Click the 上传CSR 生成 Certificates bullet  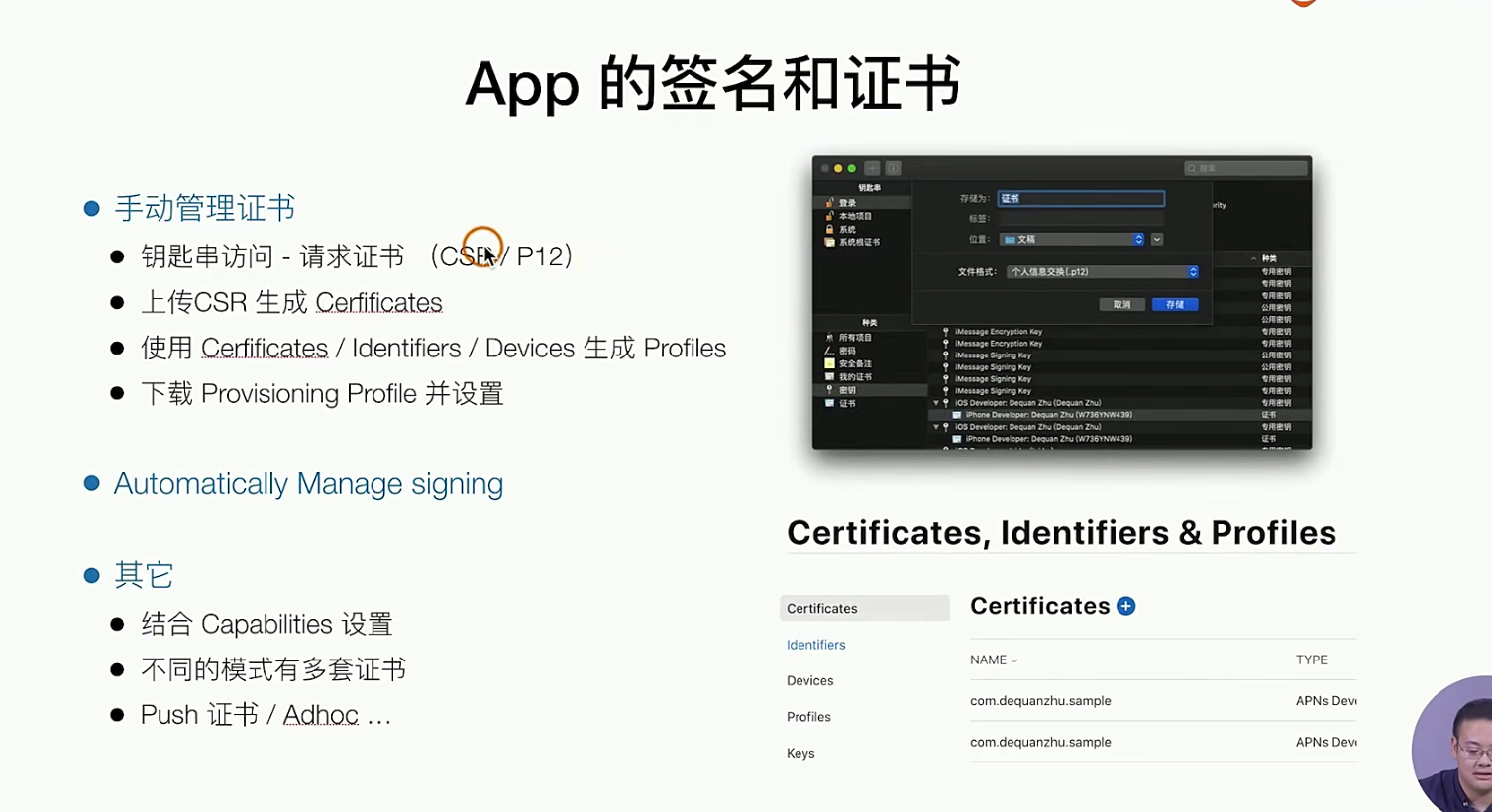coord(291,302)
